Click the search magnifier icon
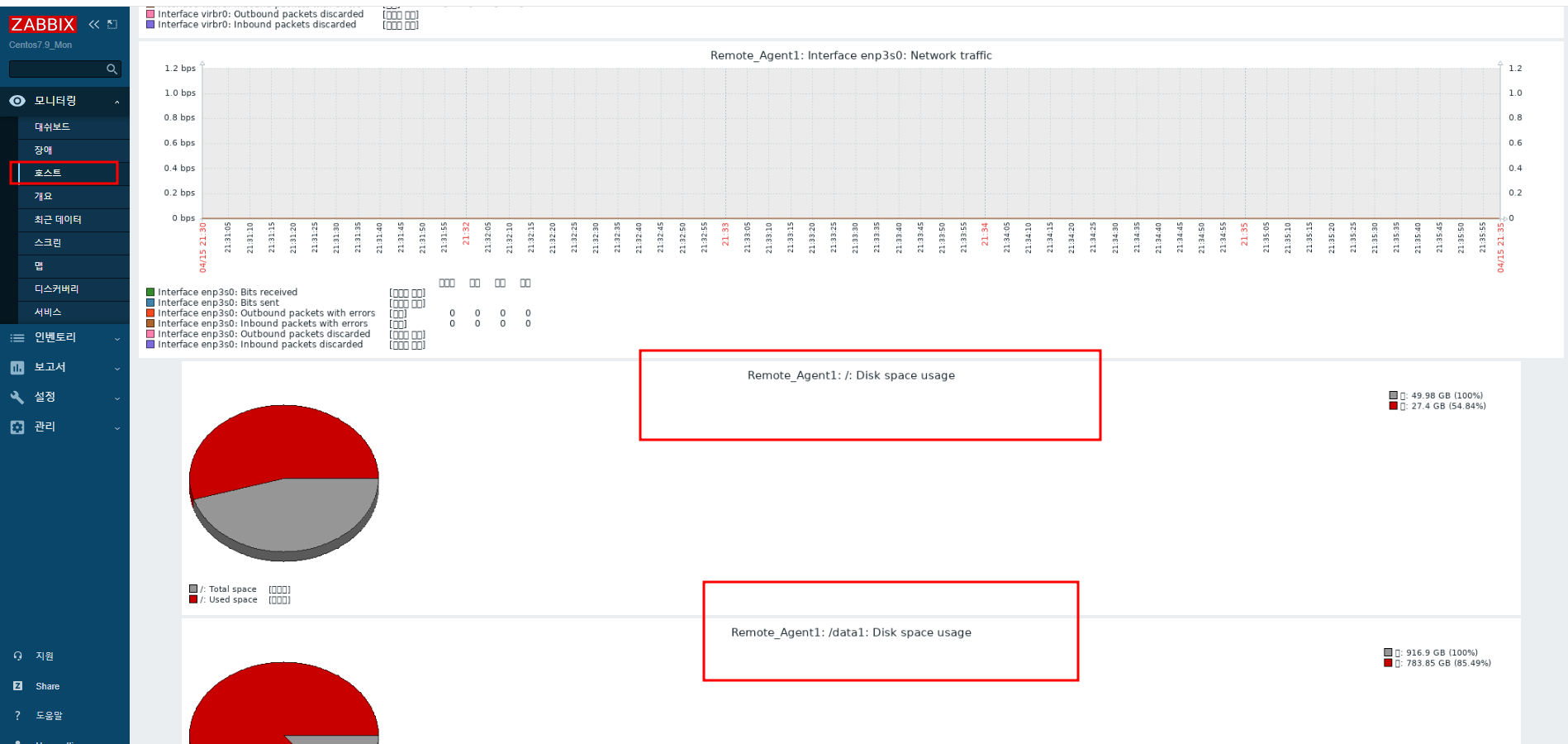The width and height of the screenshot is (1568, 744). [x=112, y=69]
